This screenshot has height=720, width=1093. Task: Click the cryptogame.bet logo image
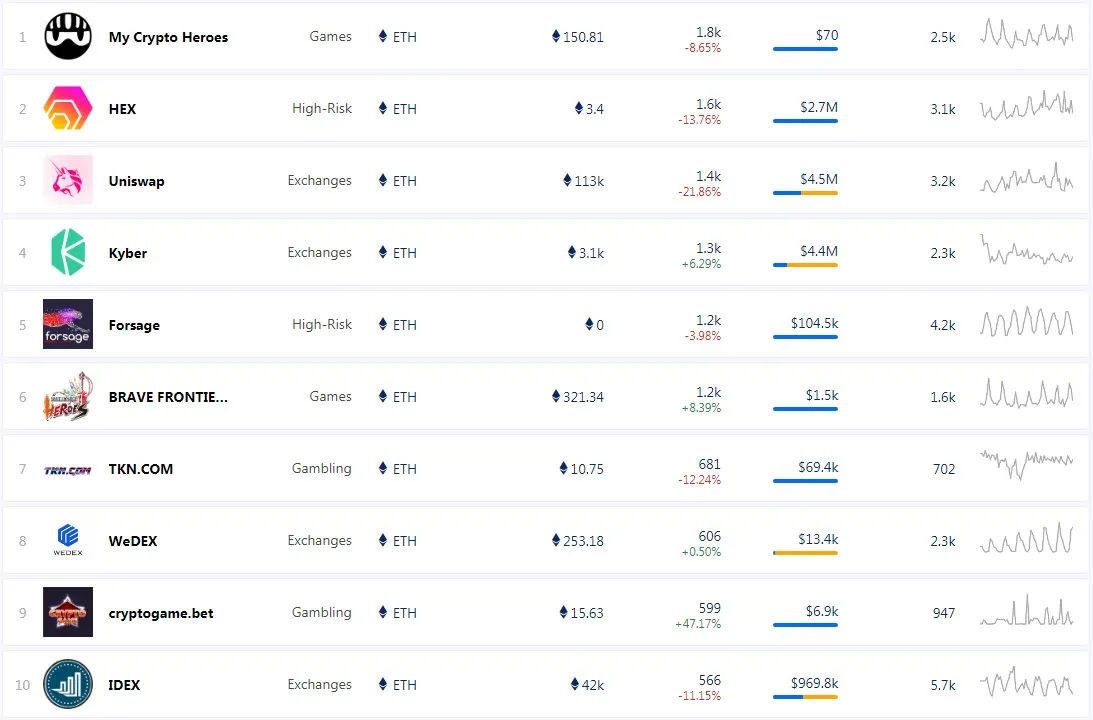tap(67, 612)
